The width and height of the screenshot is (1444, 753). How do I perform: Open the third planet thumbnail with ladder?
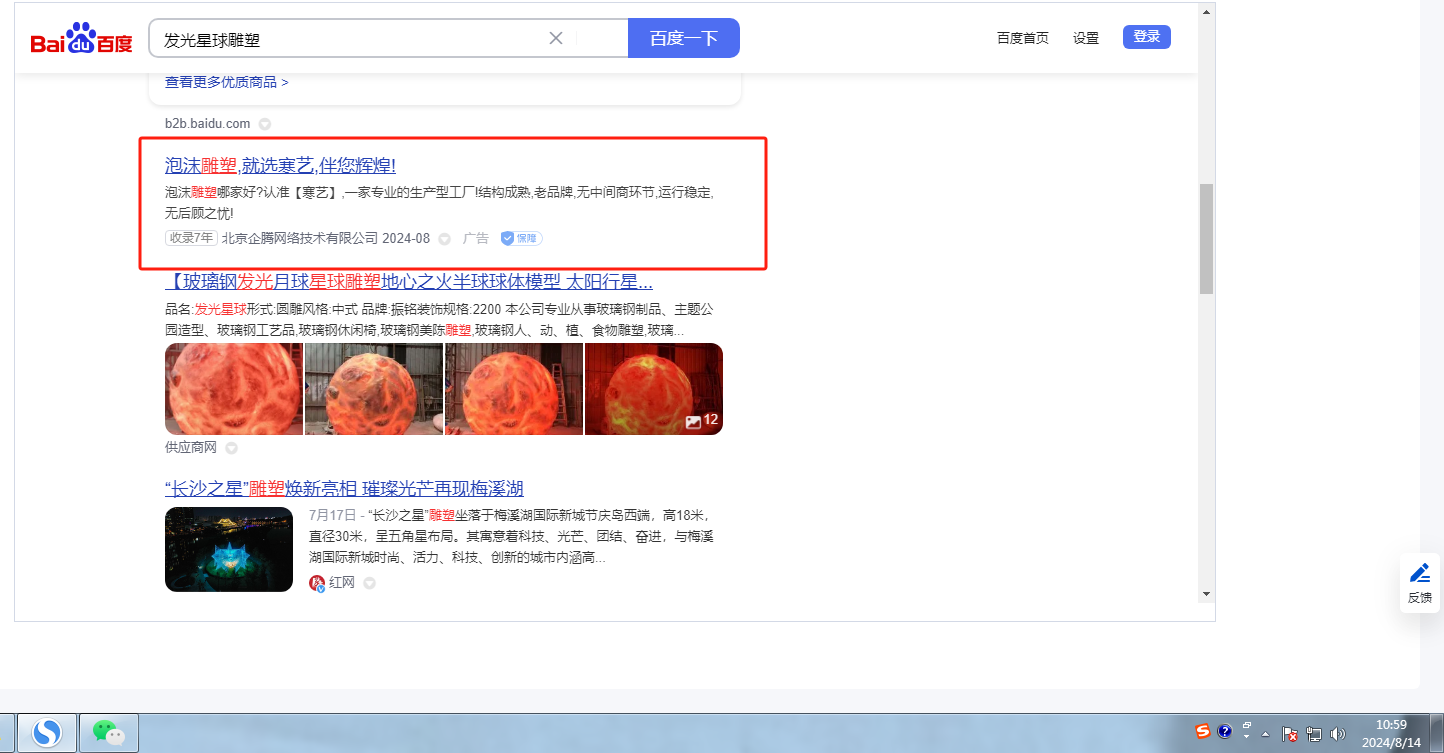pyautogui.click(x=514, y=389)
